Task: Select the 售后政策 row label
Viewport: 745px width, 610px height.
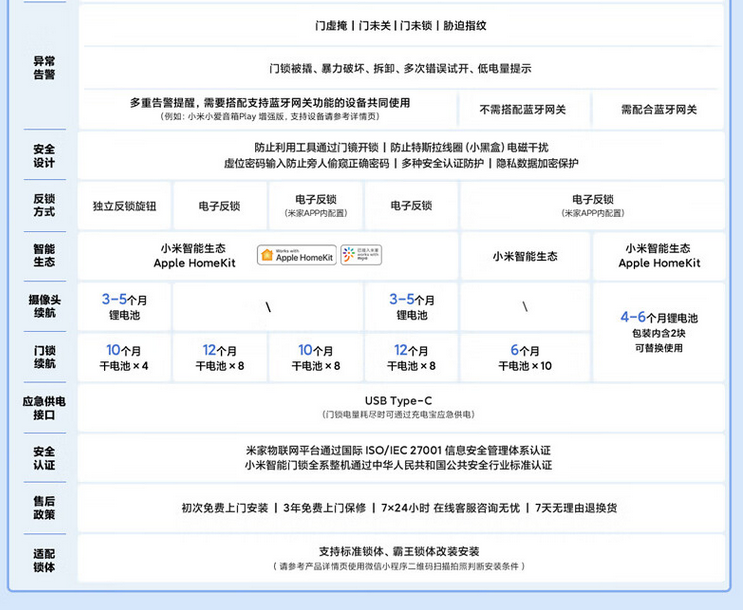Action: pos(44,508)
